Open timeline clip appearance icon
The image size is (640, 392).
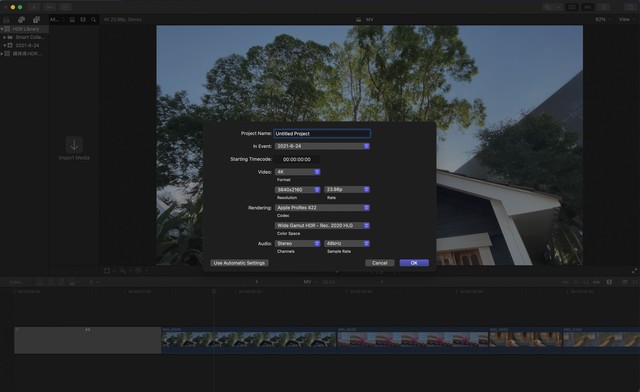click(609, 282)
